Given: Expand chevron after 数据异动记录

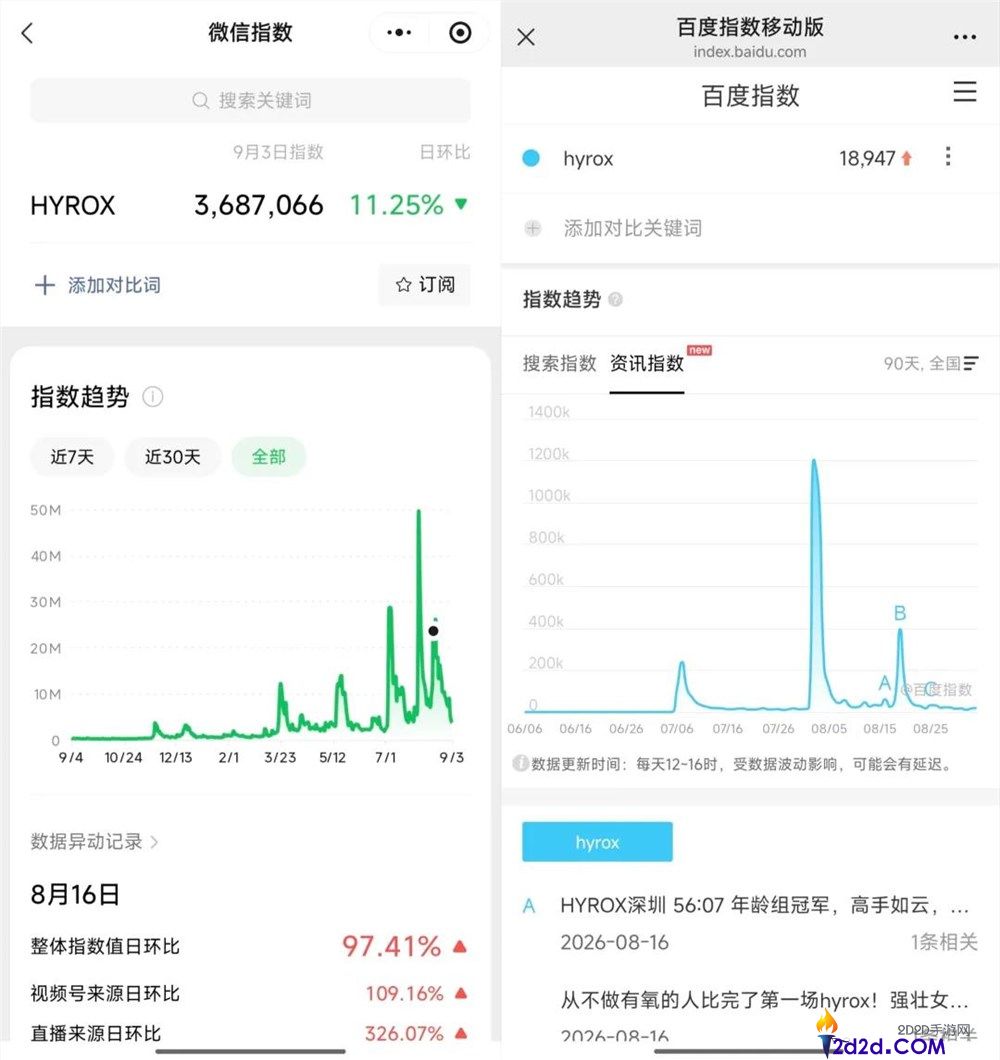Looking at the screenshot, I should coord(154,842).
